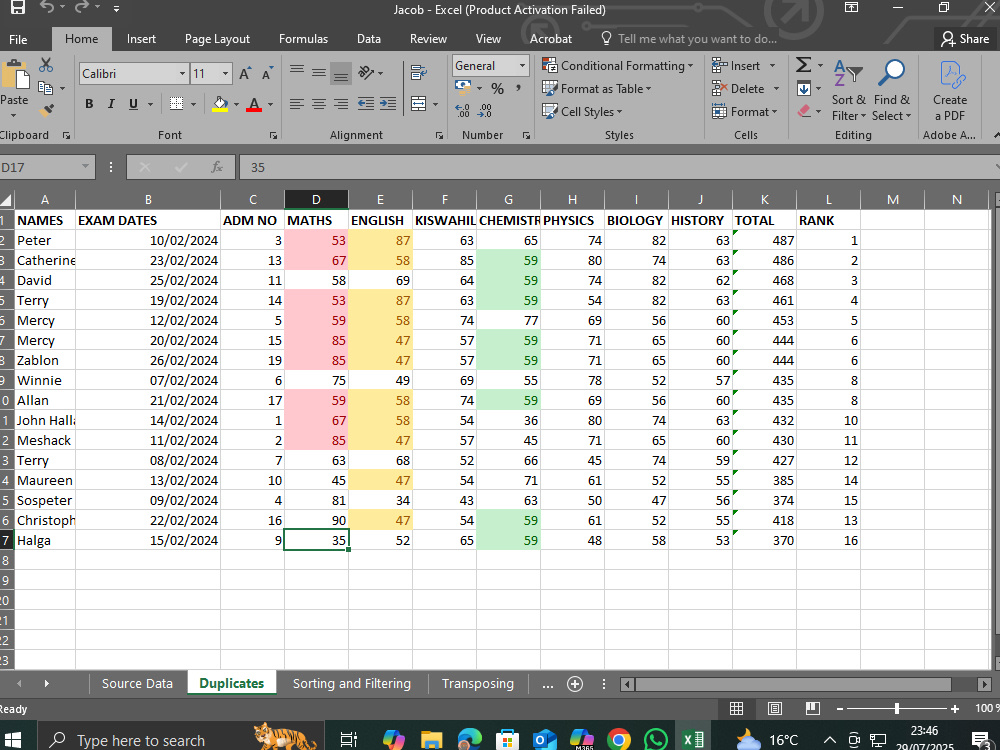This screenshot has width=1000, height=750.
Task: Click the Orientation angled text icon
Action: (x=366, y=73)
